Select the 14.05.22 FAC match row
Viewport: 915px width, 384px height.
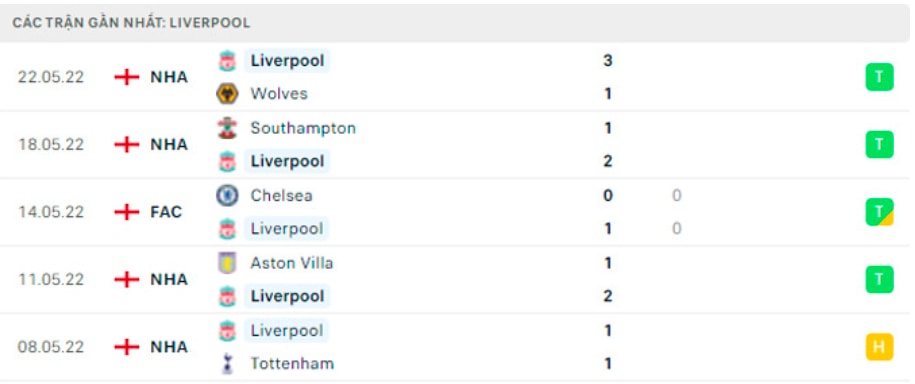(455, 212)
